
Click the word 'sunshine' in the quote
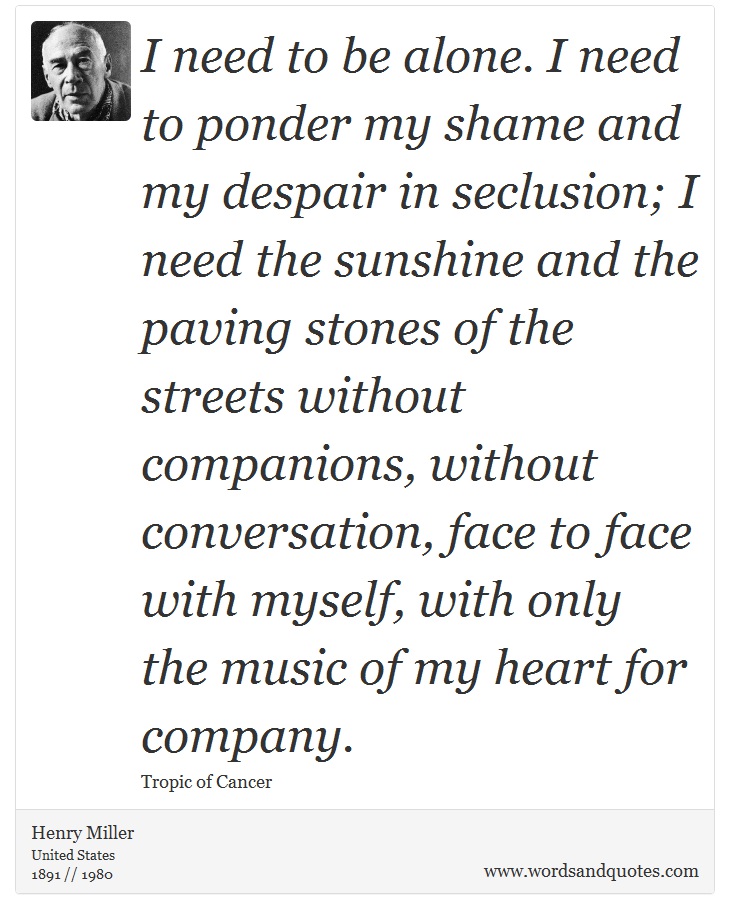pos(429,260)
